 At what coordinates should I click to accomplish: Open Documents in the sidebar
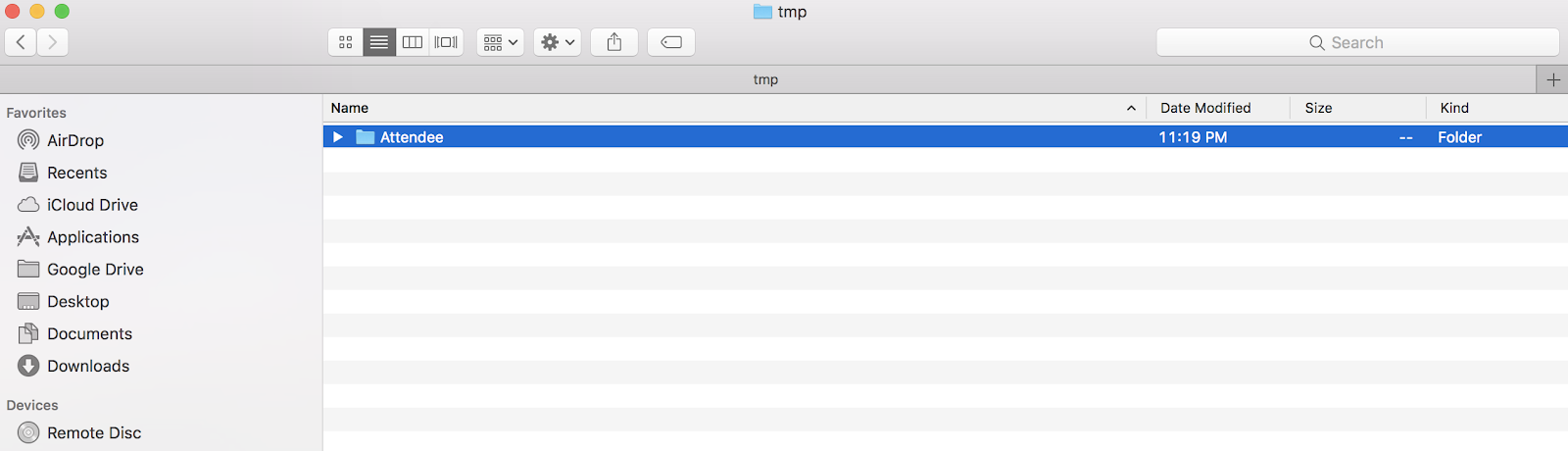(x=89, y=334)
